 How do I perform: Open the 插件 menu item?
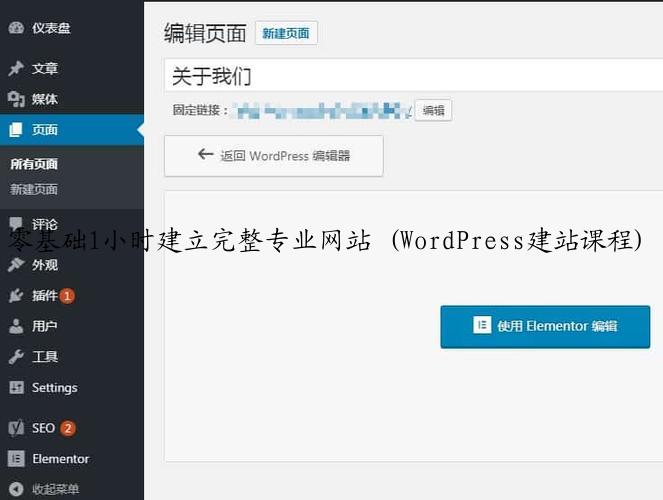72,295
